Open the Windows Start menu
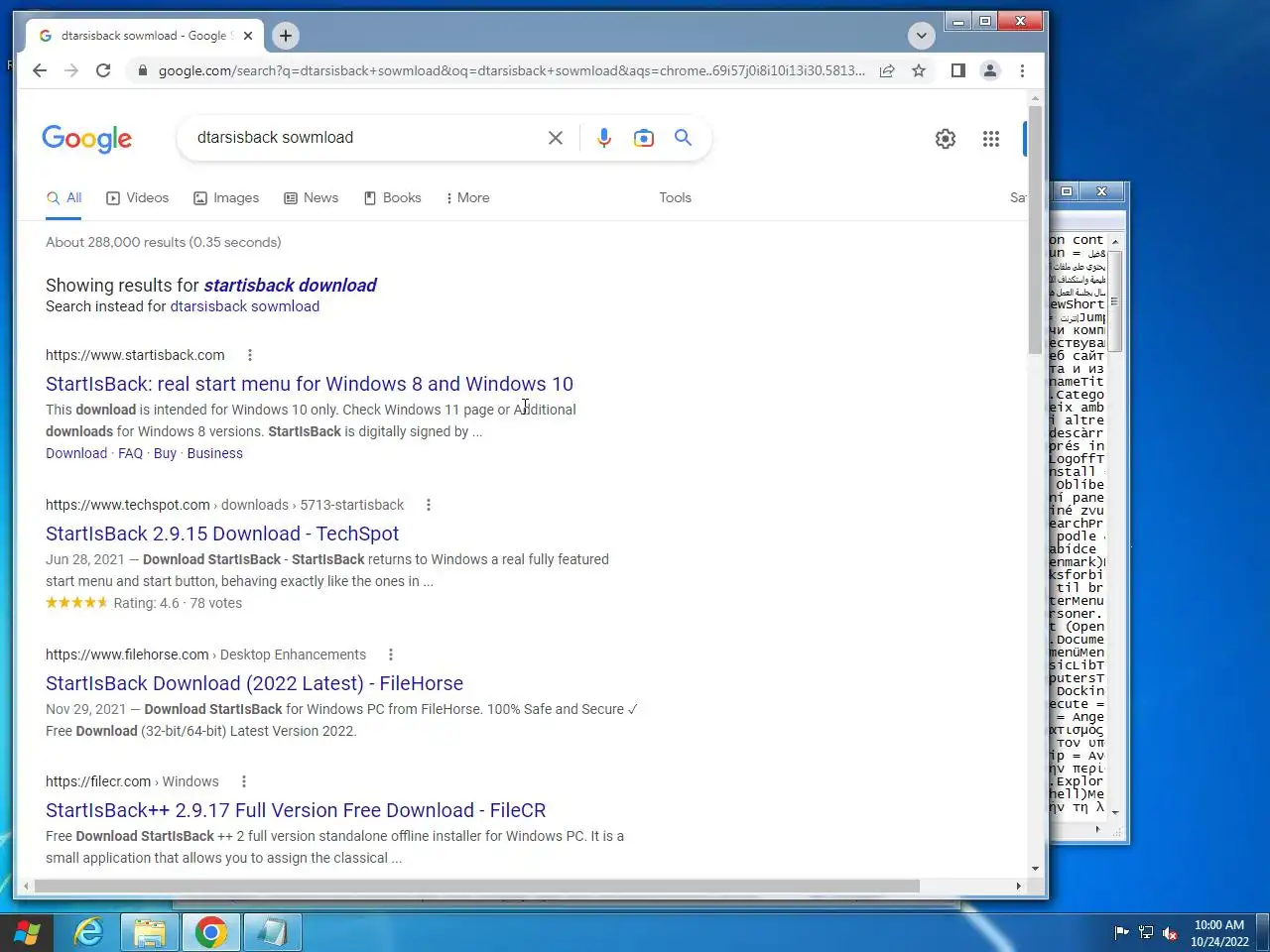Viewport: 1270px width, 952px height. coord(27,932)
